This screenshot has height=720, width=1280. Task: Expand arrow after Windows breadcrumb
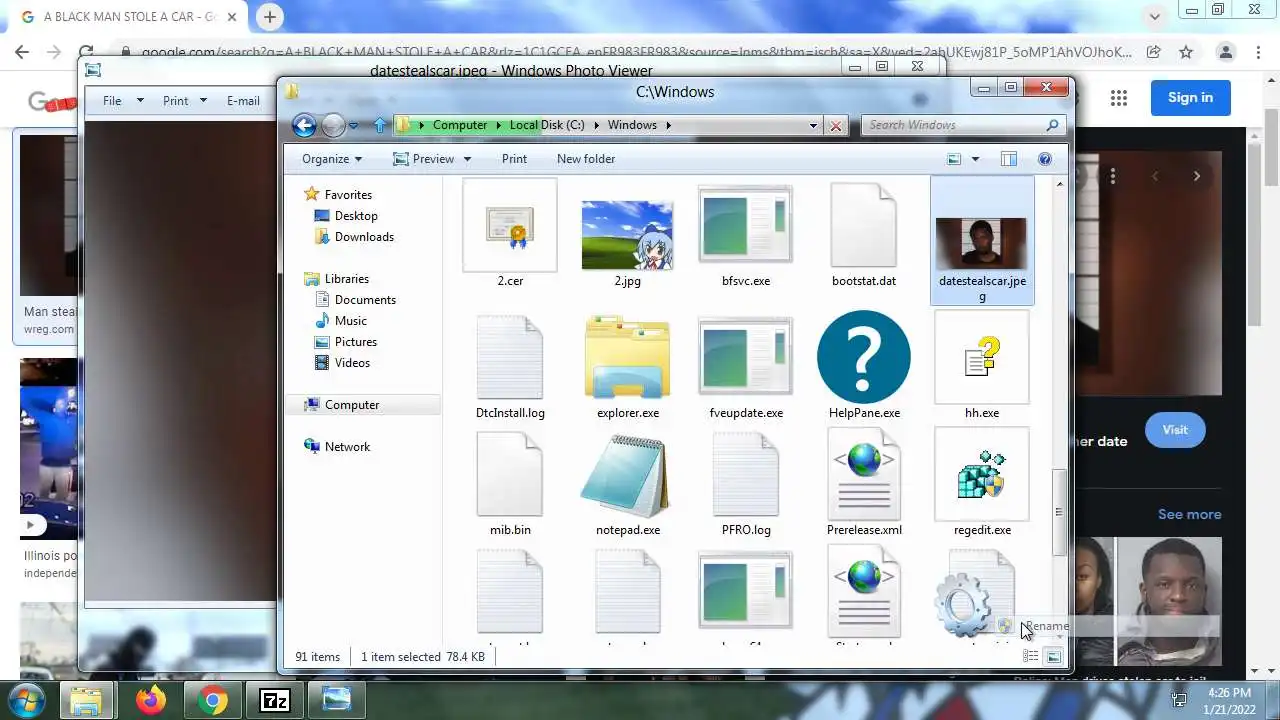tap(669, 125)
